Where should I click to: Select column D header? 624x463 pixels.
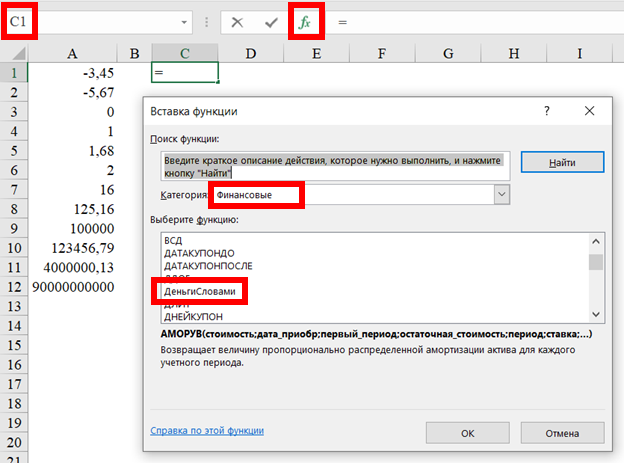[x=251, y=53]
